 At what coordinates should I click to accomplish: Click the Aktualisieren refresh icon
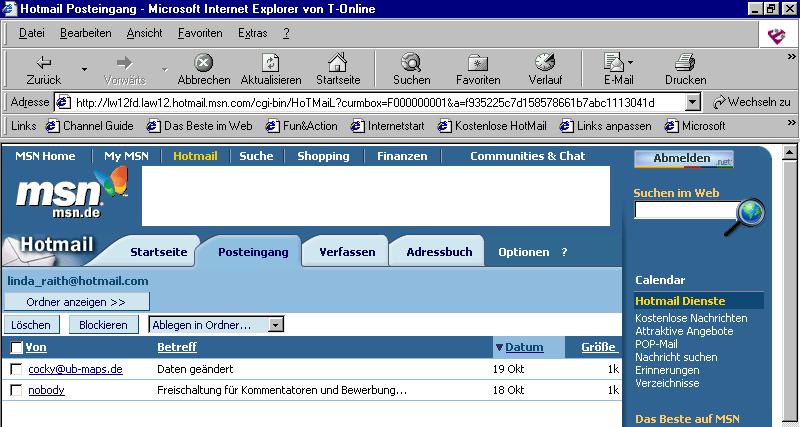pos(270,63)
